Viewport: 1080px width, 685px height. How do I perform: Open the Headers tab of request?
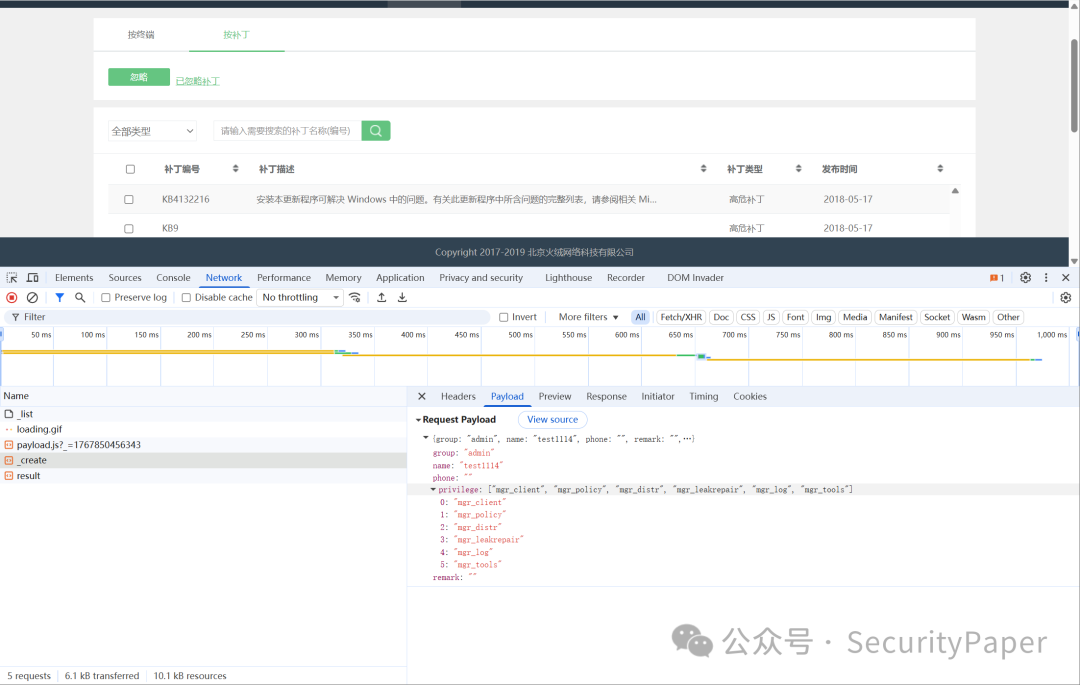pos(458,397)
